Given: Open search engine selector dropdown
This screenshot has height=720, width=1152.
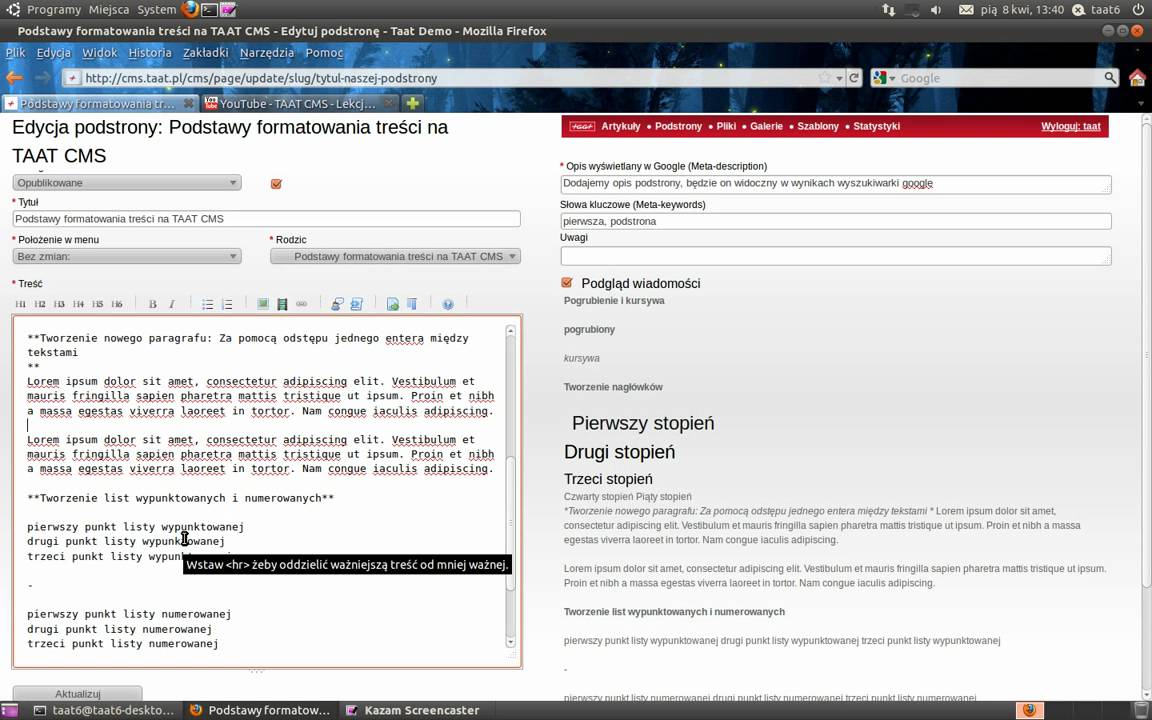Looking at the screenshot, I should point(884,78).
